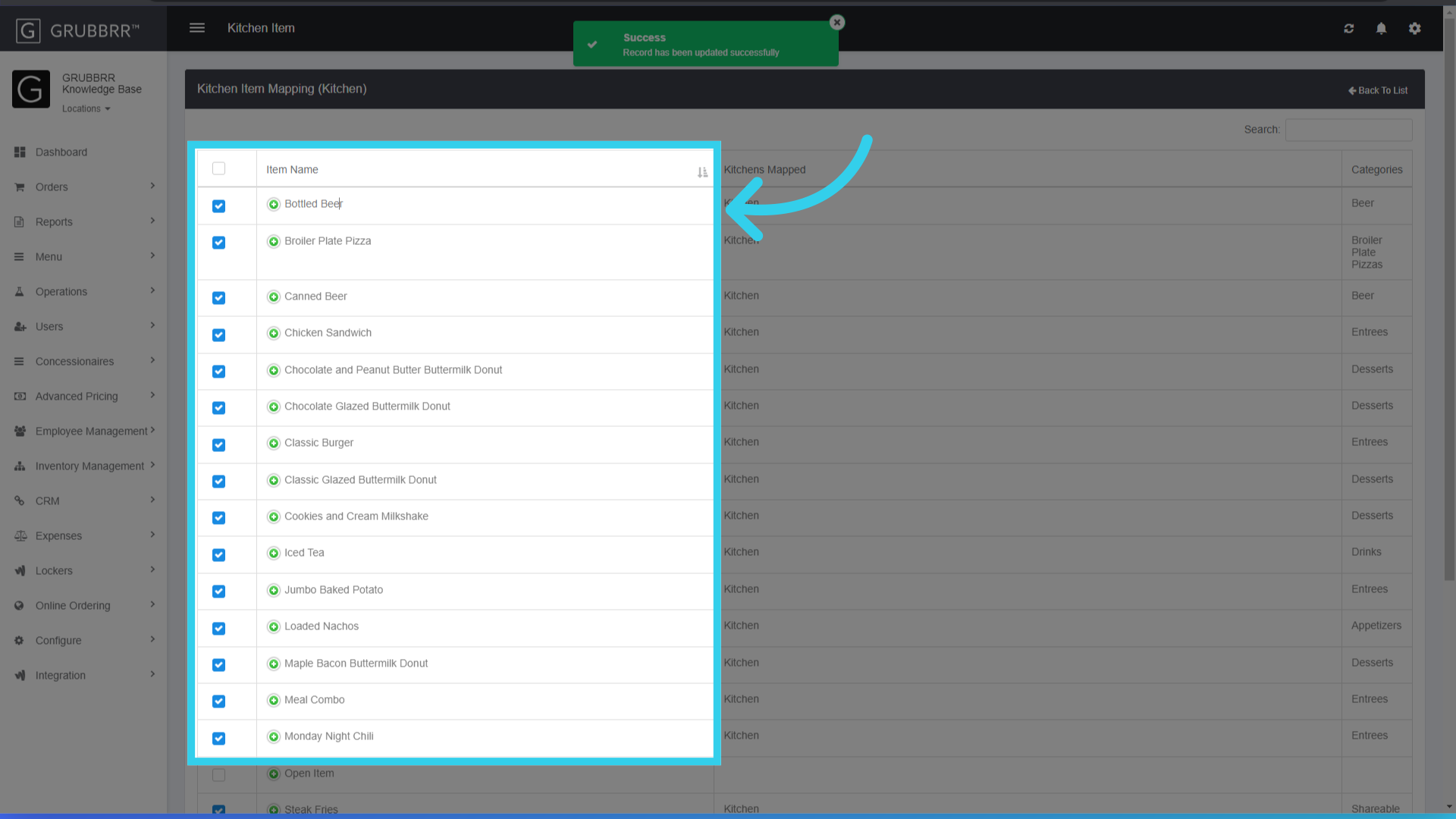Viewport: 1456px width, 819px height.
Task: Dismiss the Success notification toast
Action: coord(836,22)
